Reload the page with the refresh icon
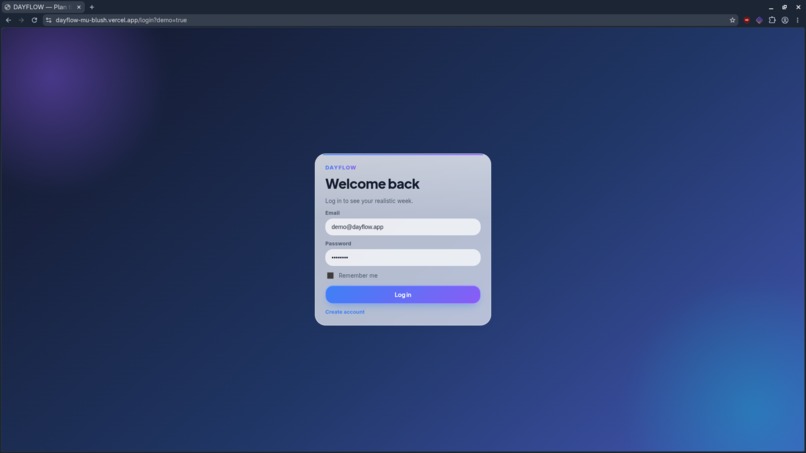806x453 pixels. pyautogui.click(x=34, y=20)
